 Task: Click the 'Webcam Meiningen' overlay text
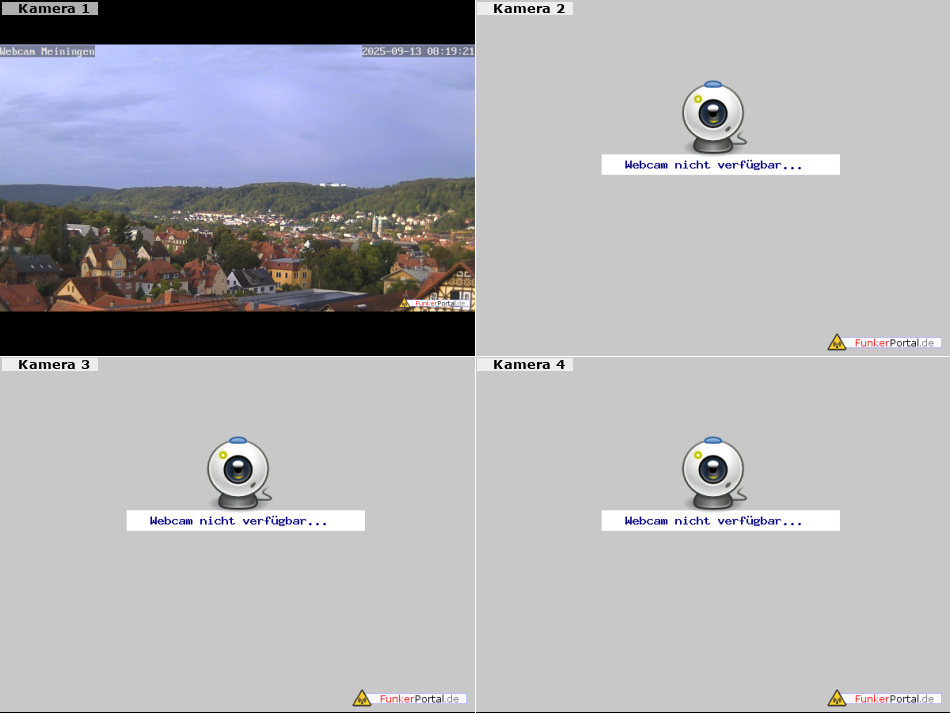[47, 51]
